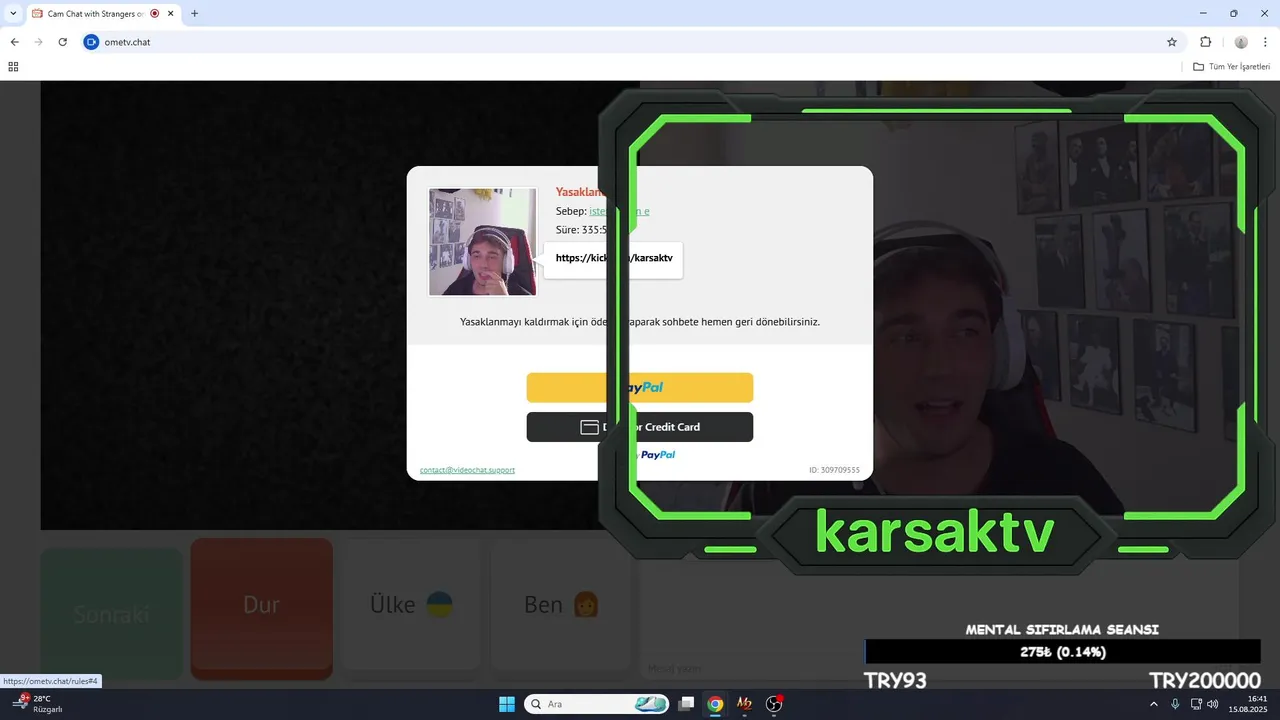The height and width of the screenshot is (720, 1280).
Task: Click the green Sonraki button
Action: pyautogui.click(x=111, y=613)
